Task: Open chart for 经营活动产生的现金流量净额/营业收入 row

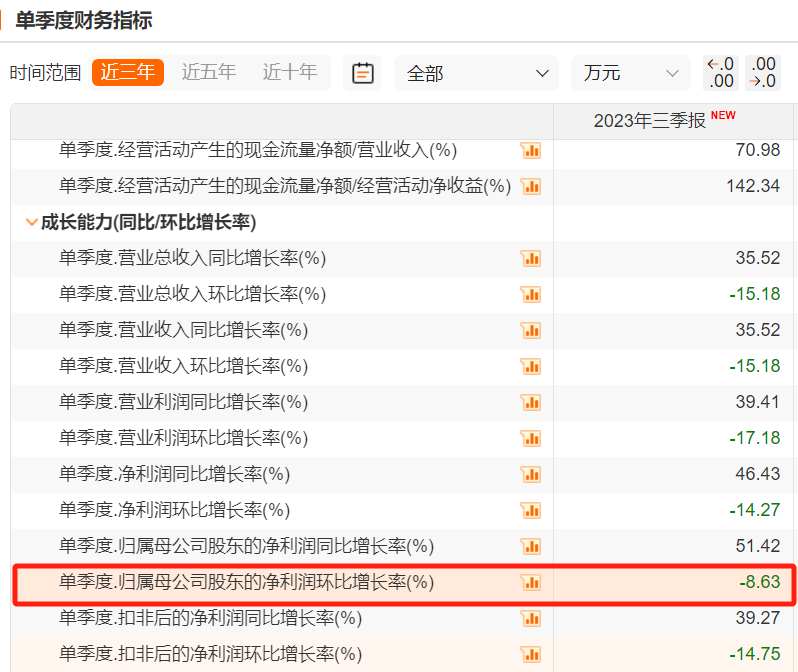Action: (x=531, y=151)
